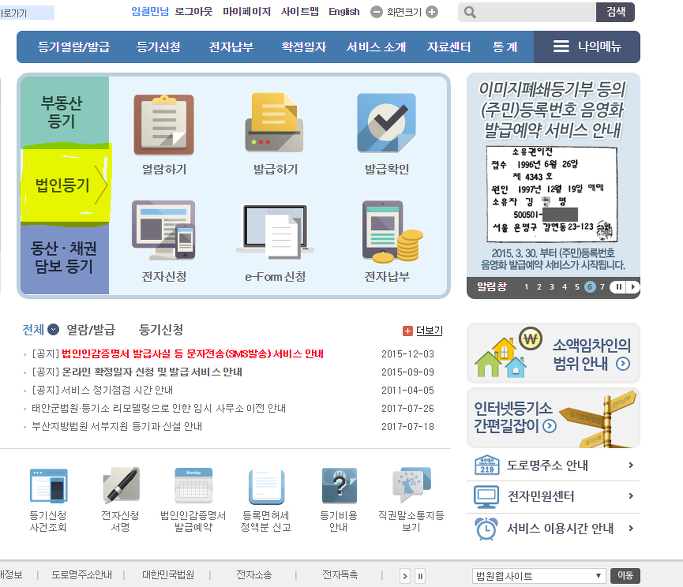This screenshot has width=683, height=587.
Task: Open the 등기열람/발급 menu
Action: coord(74,47)
